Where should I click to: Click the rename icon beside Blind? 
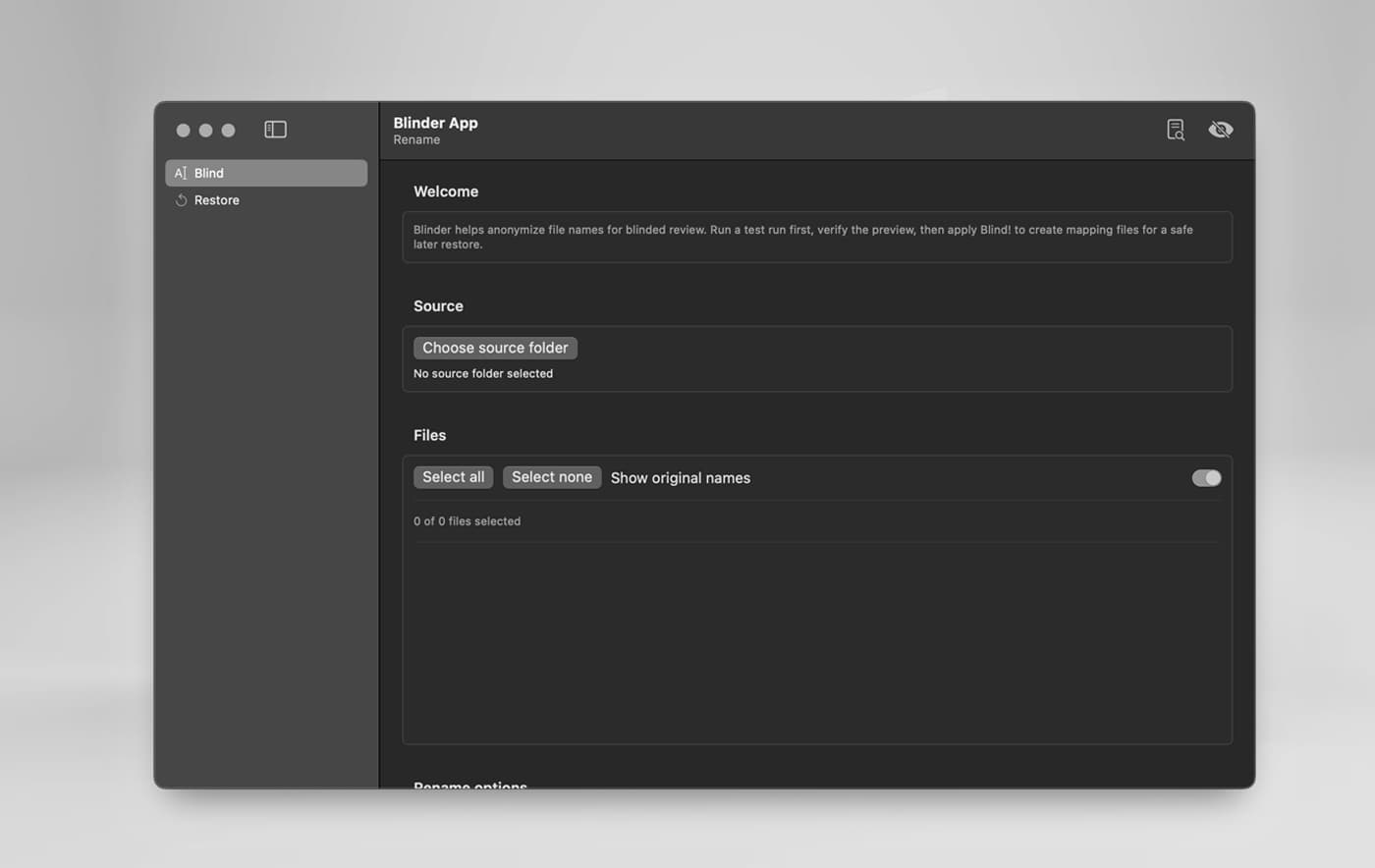pyautogui.click(x=181, y=173)
